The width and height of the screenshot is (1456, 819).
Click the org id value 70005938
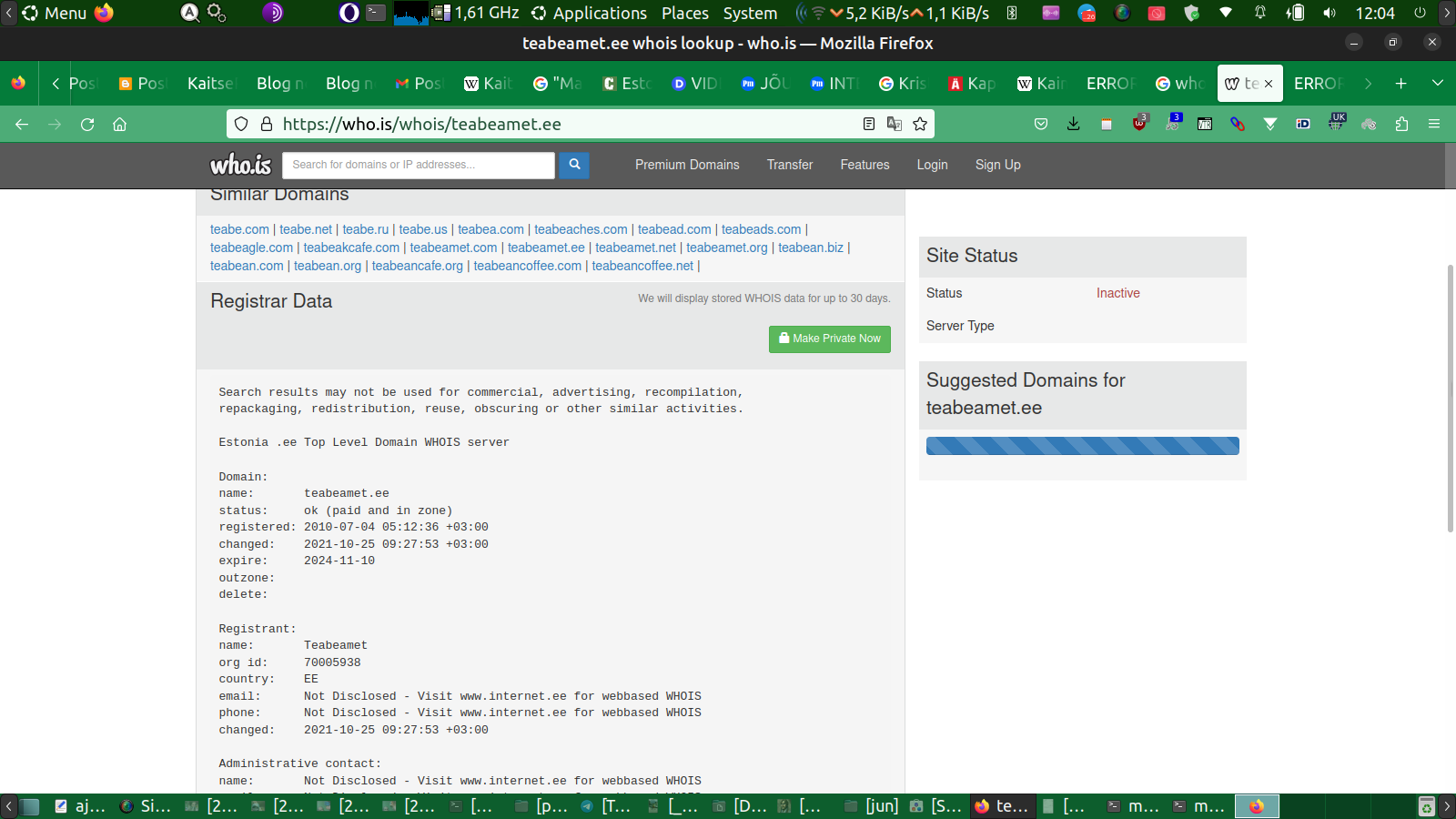tap(332, 662)
